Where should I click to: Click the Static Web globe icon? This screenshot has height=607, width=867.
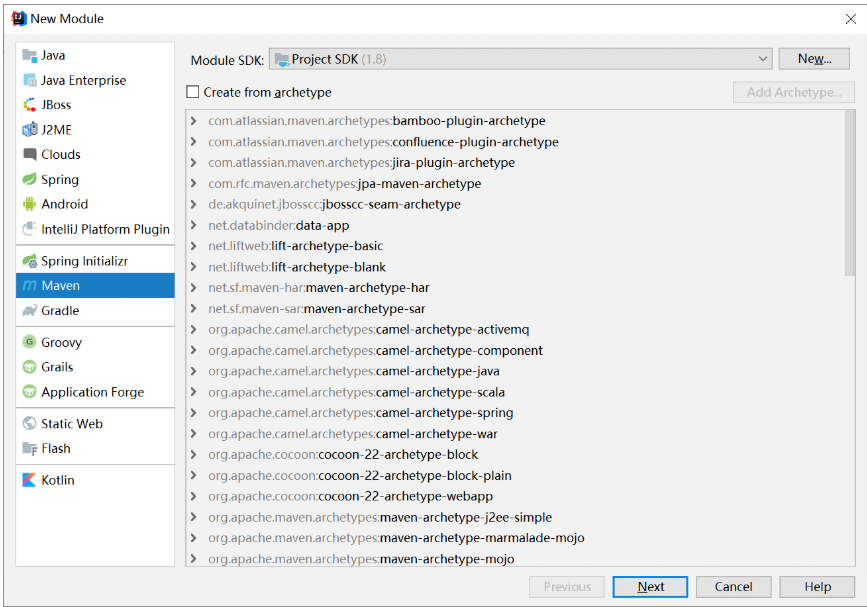click(x=29, y=423)
